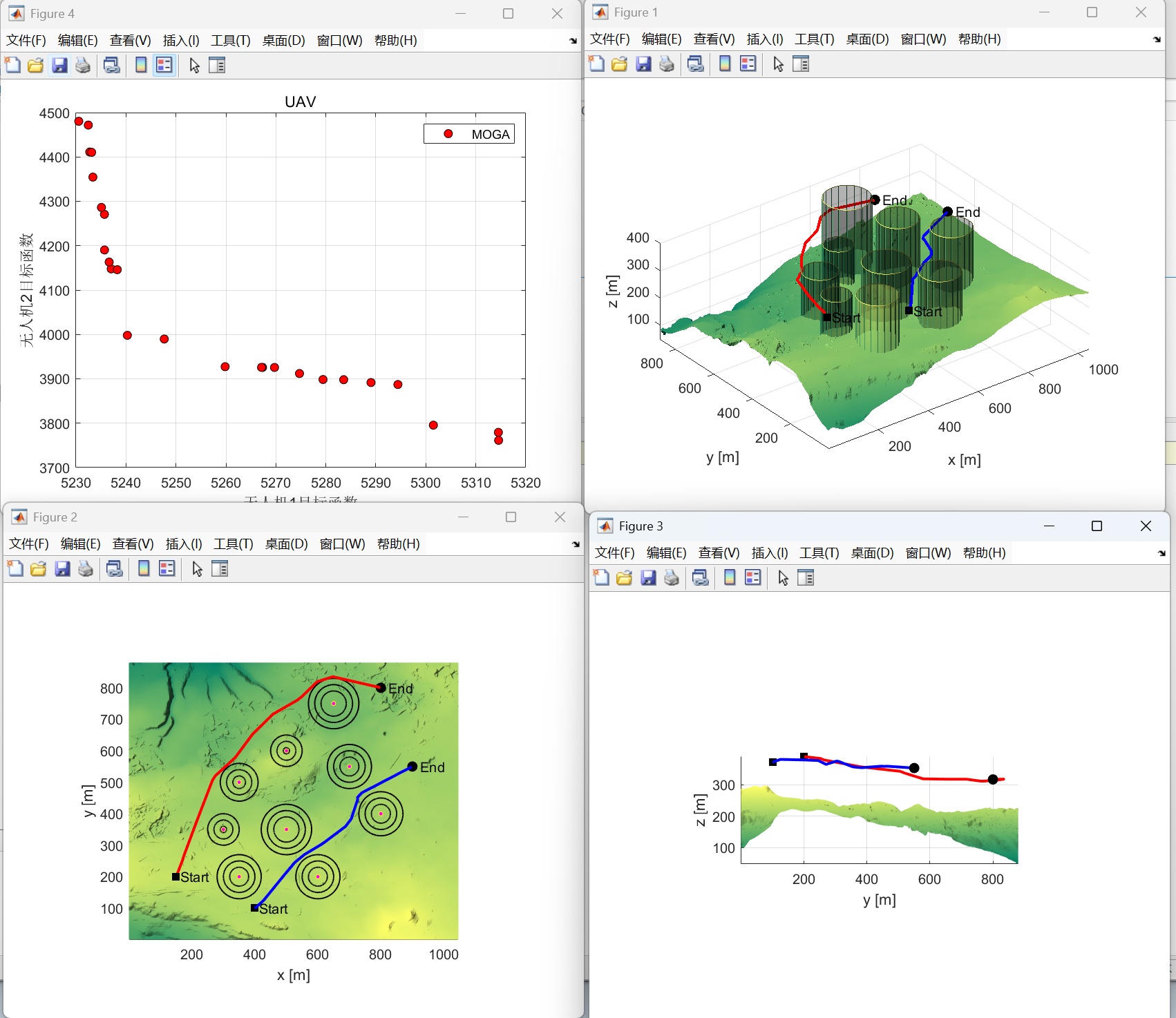Image resolution: width=1176 pixels, height=1018 pixels.
Task: Click Link Plot icon in Figure 4
Action: click(111, 66)
